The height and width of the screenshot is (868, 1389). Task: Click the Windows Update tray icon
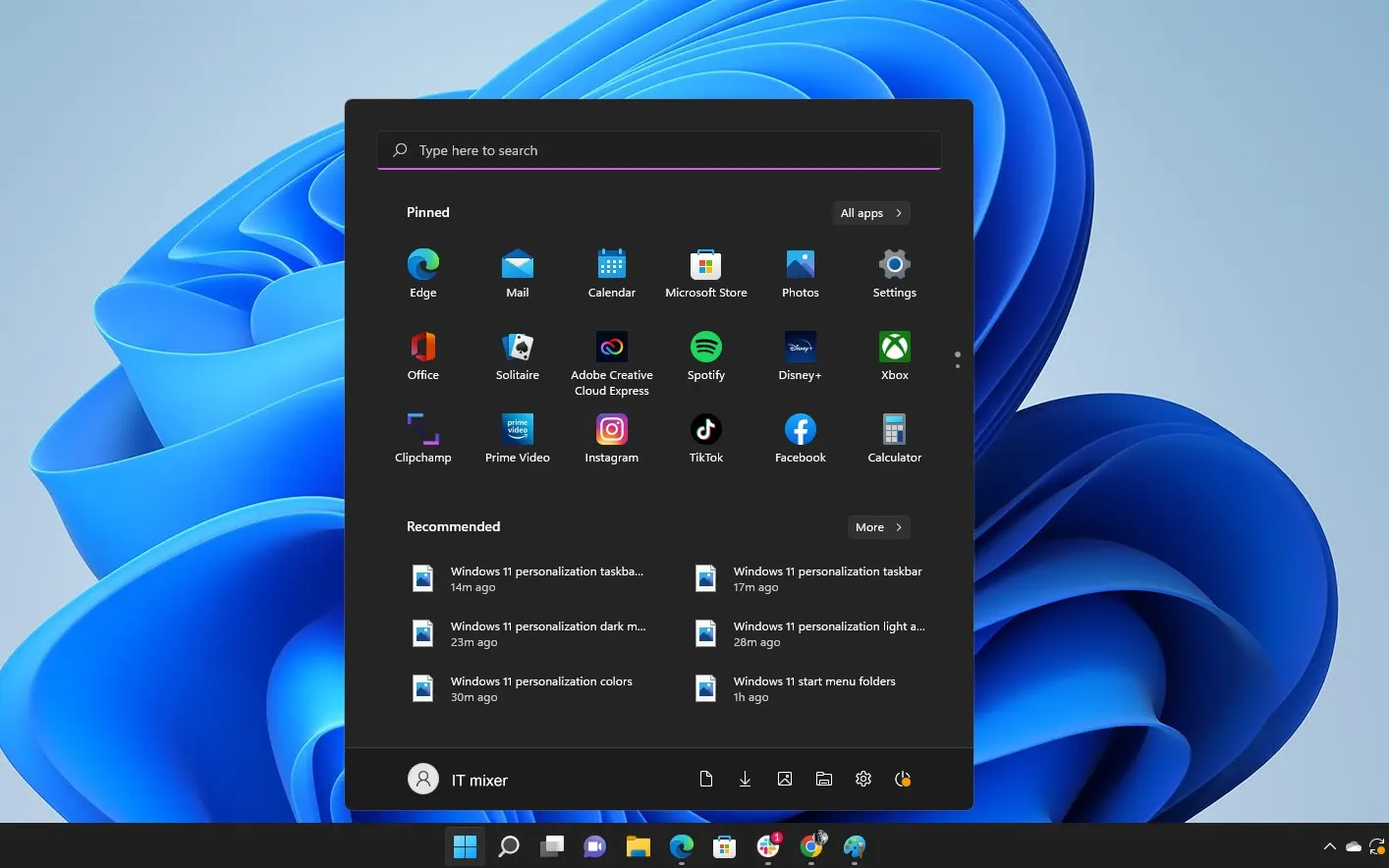click(x=1377, y=846)
